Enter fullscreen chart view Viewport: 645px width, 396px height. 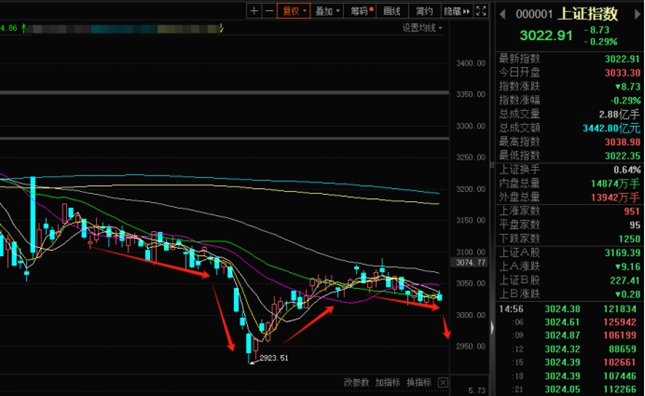click(481, 11)
